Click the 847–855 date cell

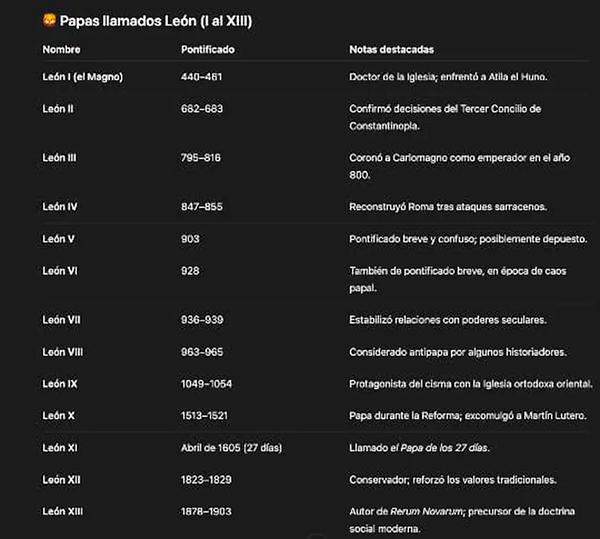202,207
